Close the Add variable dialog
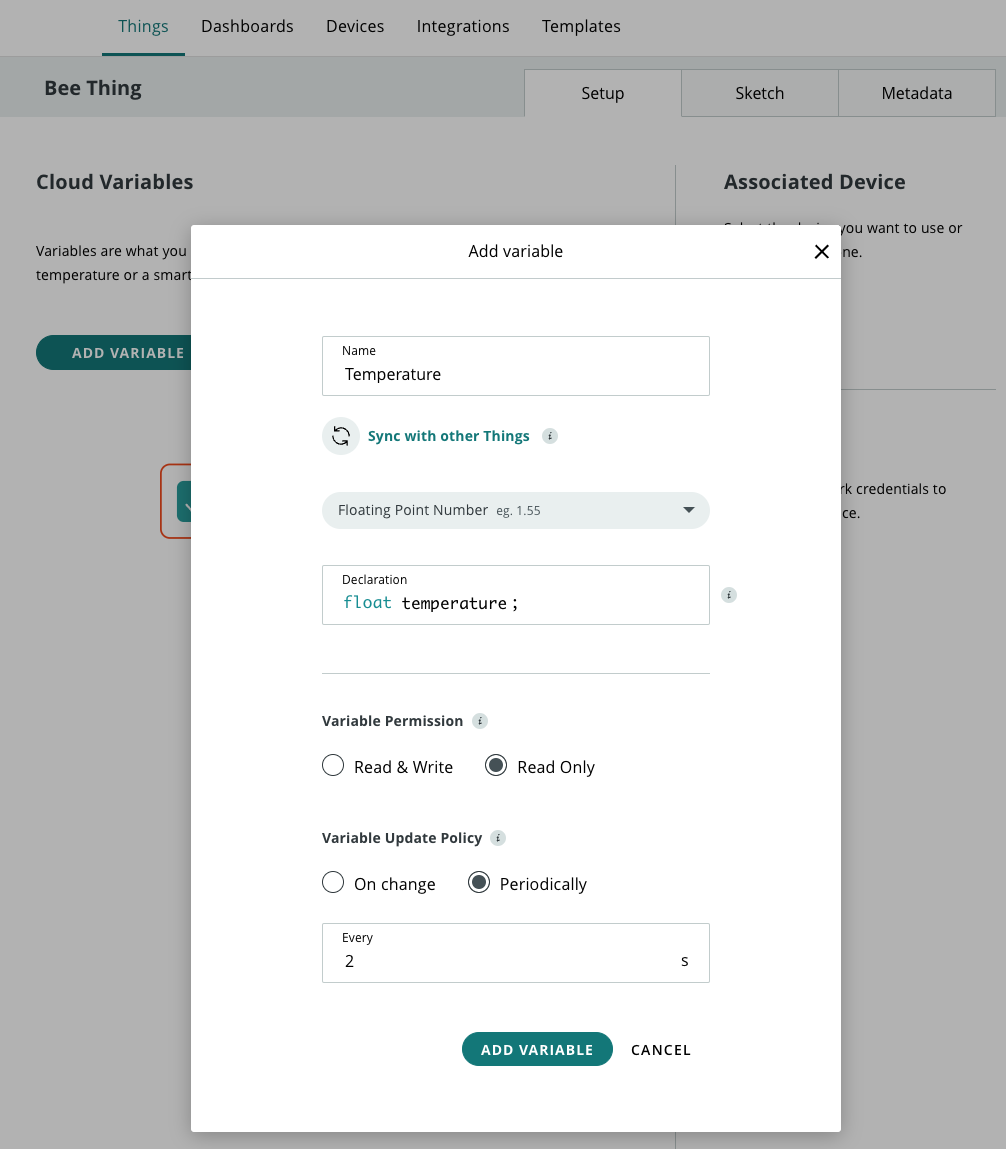Screen dimensions: 1006x1149 822,252
